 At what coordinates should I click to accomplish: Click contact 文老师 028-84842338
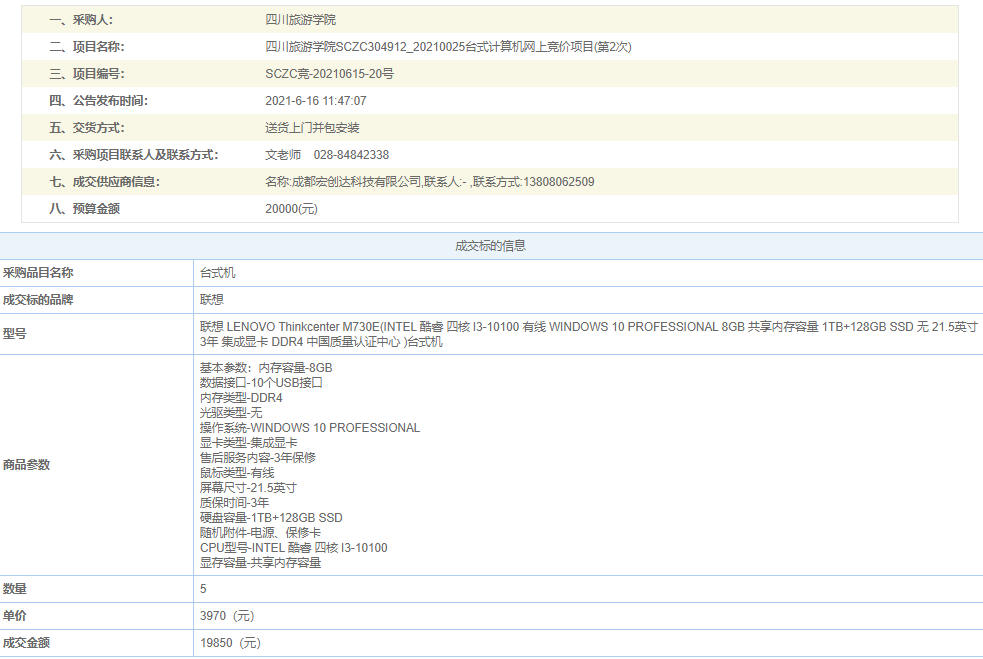(x=327, y=155)
